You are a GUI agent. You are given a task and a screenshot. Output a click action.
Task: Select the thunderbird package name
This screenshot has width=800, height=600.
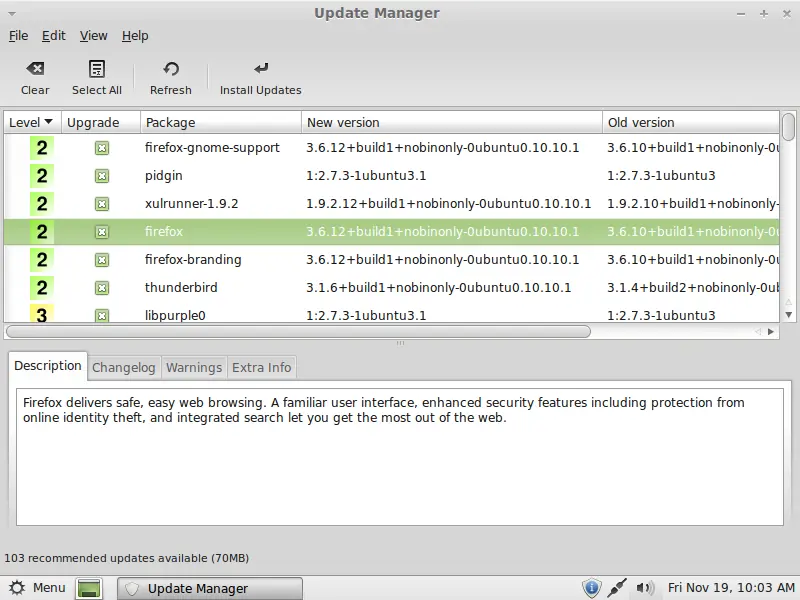click(181, 288)
